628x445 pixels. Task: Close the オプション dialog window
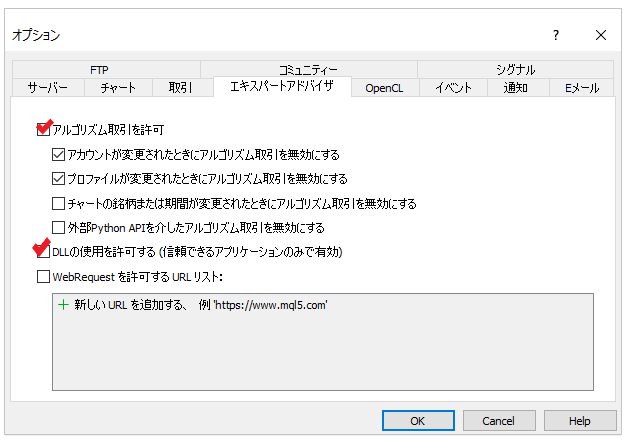[601, 35]
